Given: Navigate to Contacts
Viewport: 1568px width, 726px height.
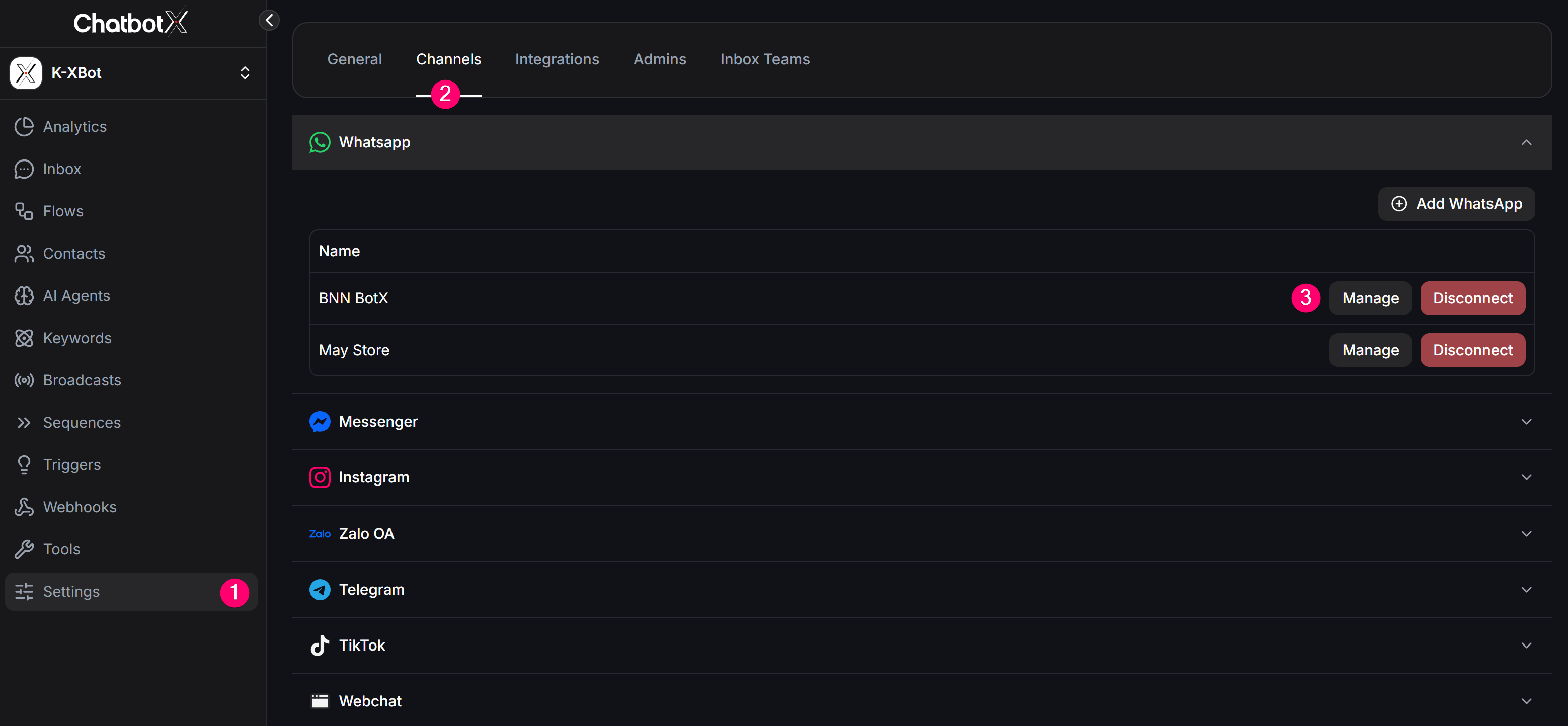Looking at the screenshot, I should (131, 253).
